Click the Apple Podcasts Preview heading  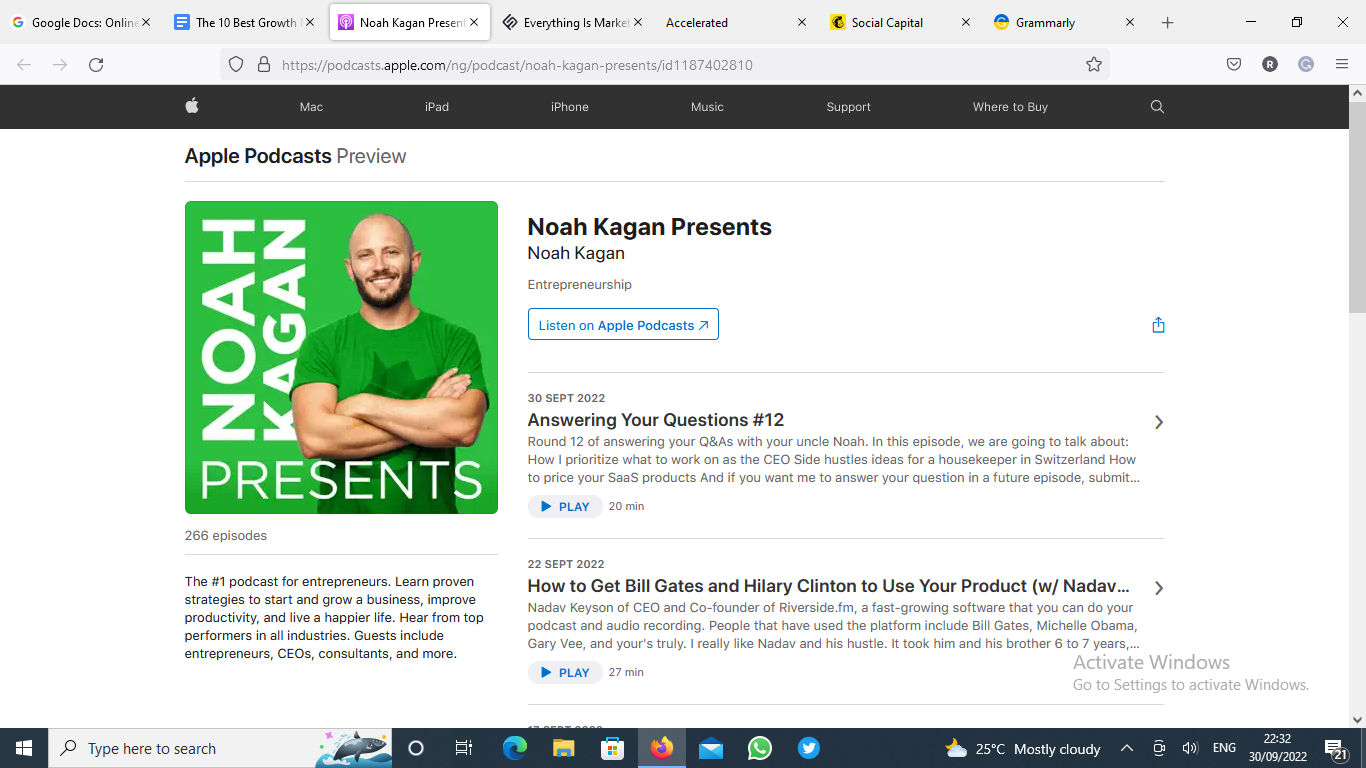coord(295,156)
